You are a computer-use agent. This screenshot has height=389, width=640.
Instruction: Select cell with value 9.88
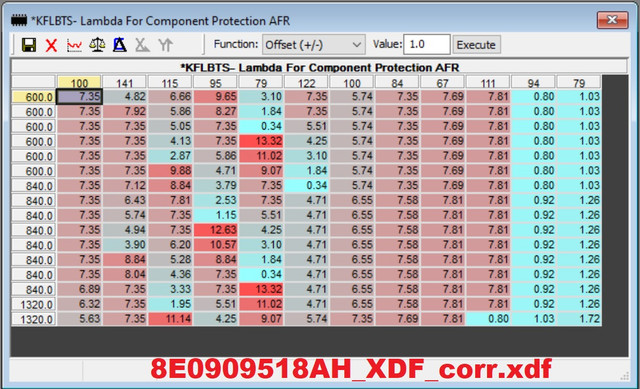(170, 171)
